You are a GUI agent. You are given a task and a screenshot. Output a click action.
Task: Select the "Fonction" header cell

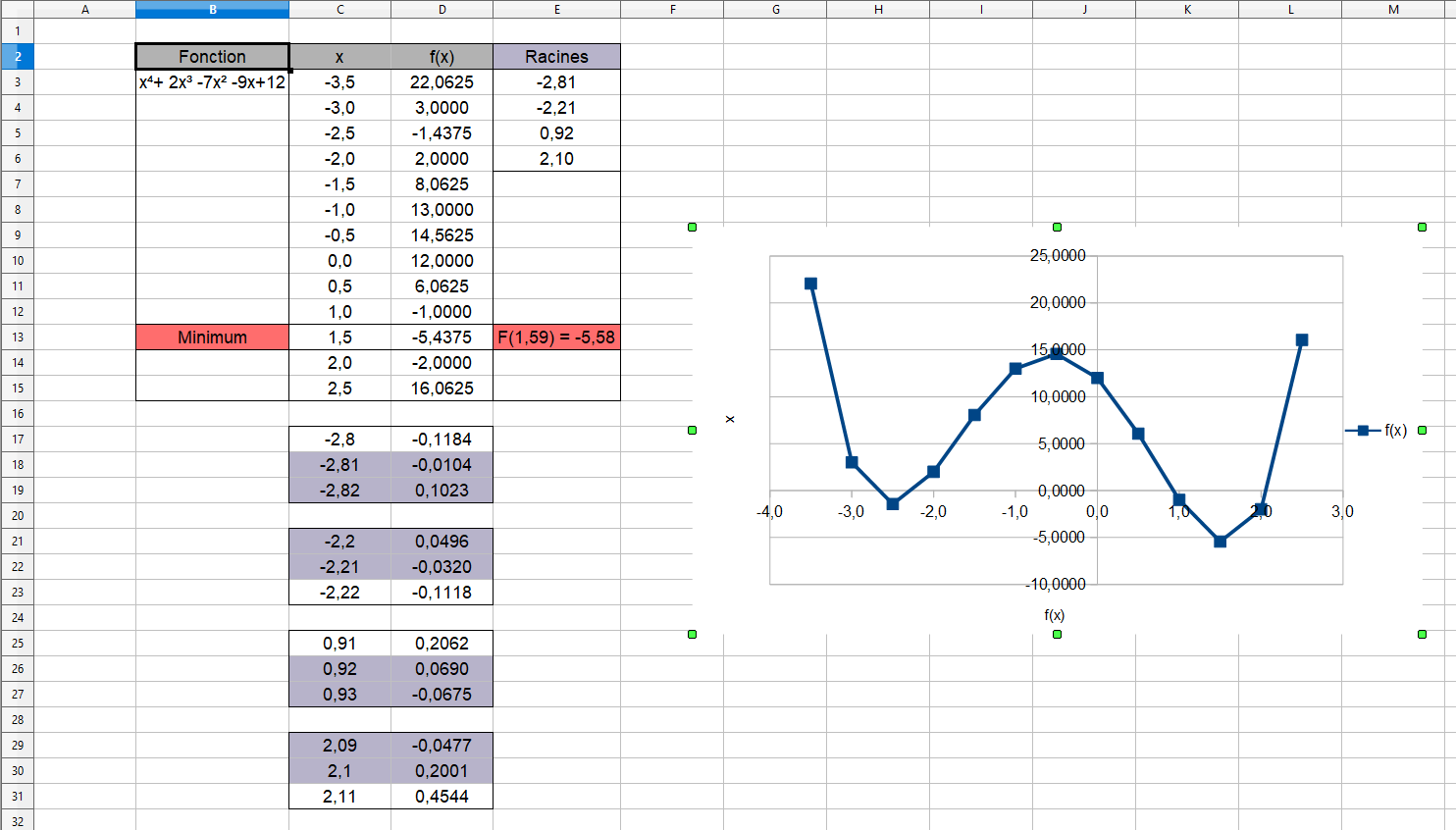tap(212, 57)
